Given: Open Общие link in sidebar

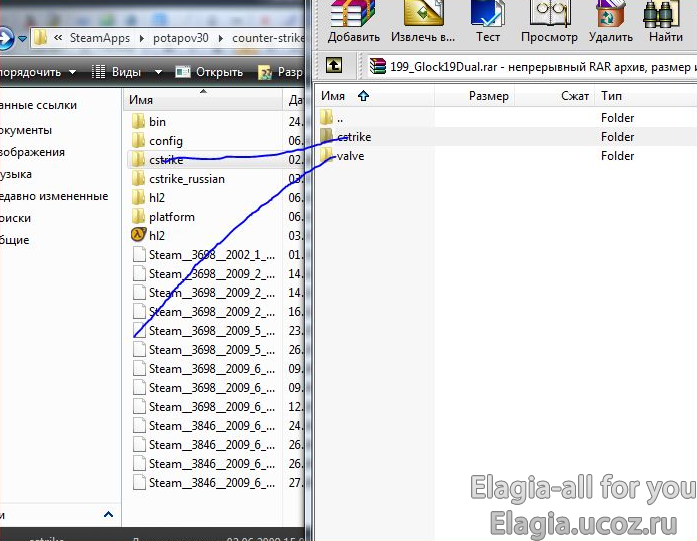Looking at the screenshot, I should pyautogui.click(x=15, y=240).
